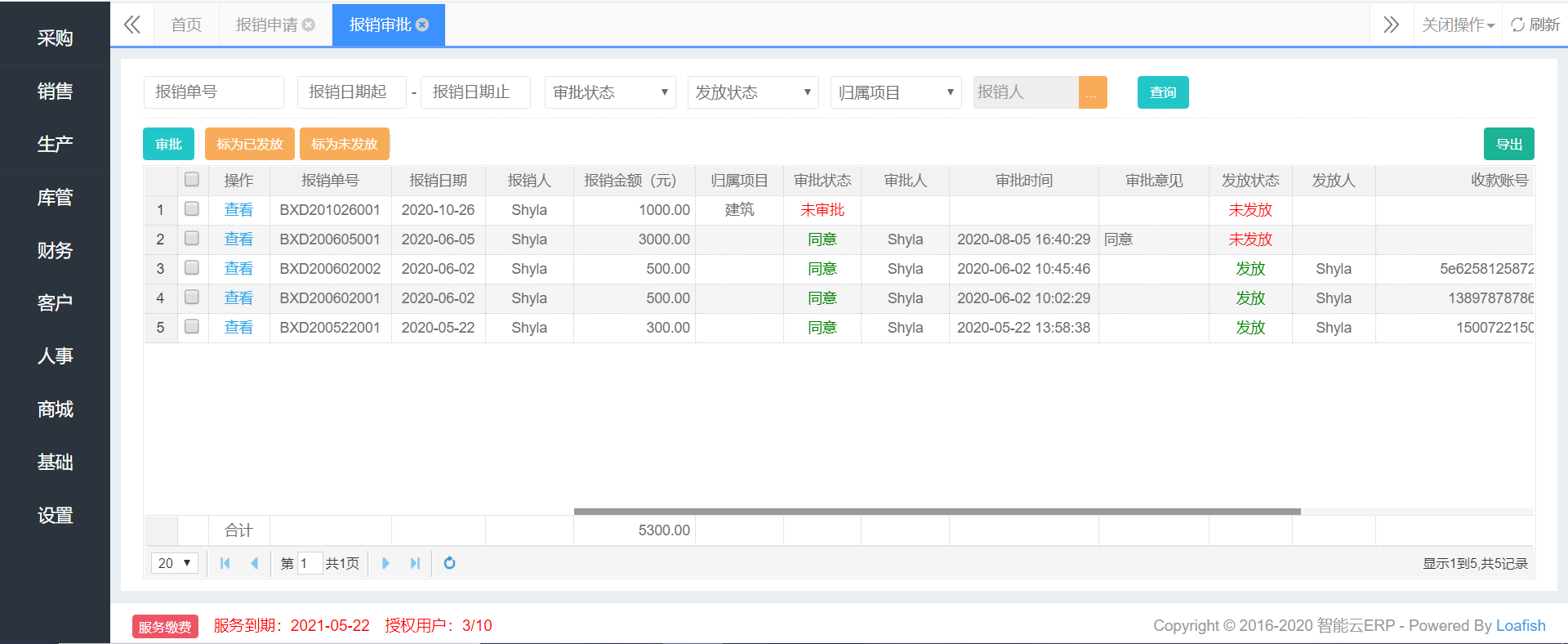This screenshot has height=644, width=1568.
Task: Open the page size dropdown showing 20
Action: pos(175,563)
